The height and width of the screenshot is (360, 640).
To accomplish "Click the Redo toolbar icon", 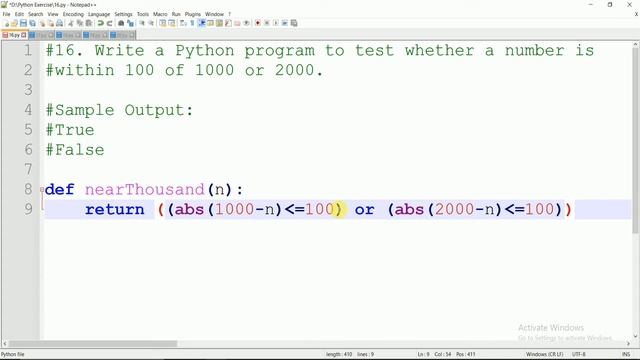I will click(x=109, y=23).
